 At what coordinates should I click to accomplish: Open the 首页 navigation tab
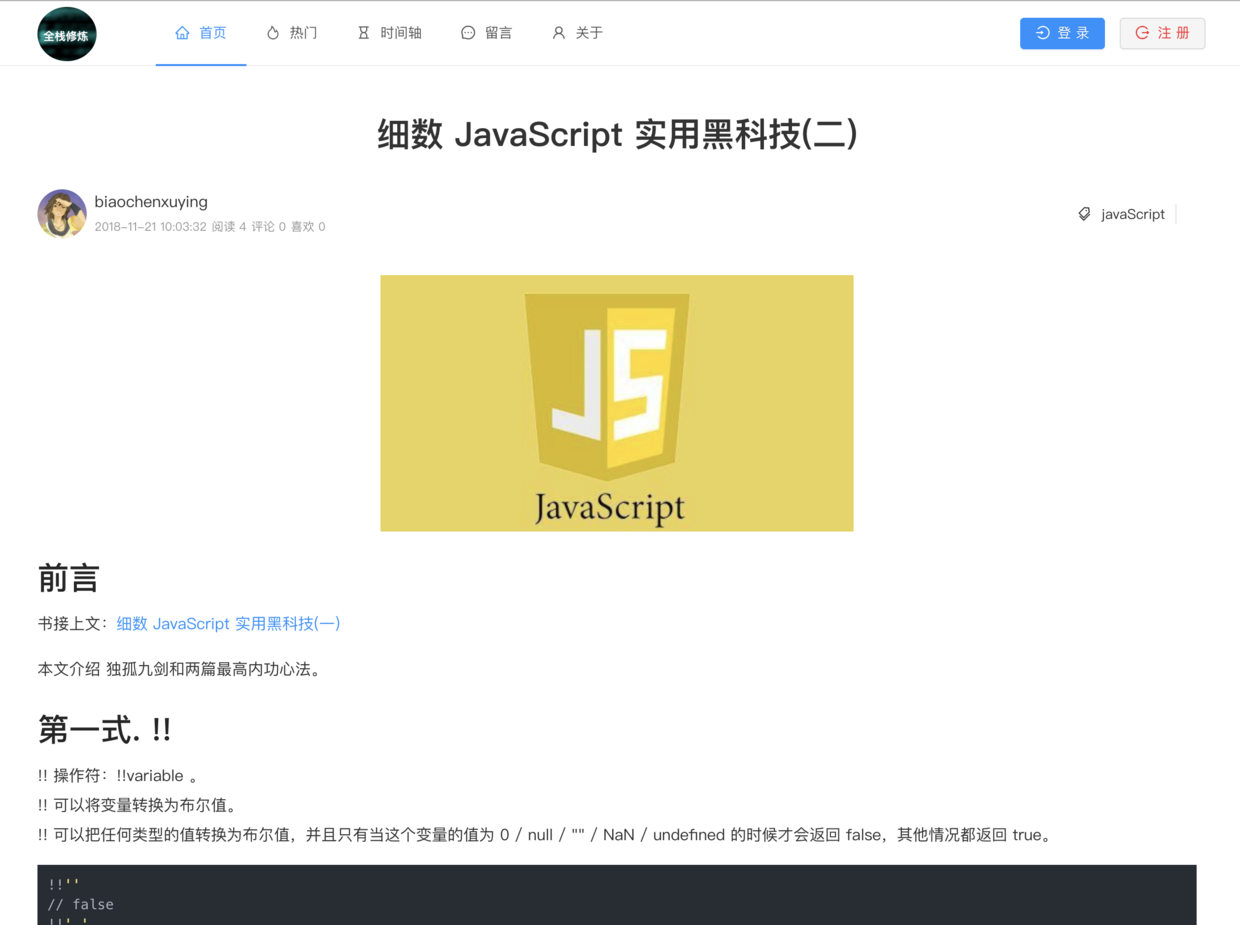(201, 33)
